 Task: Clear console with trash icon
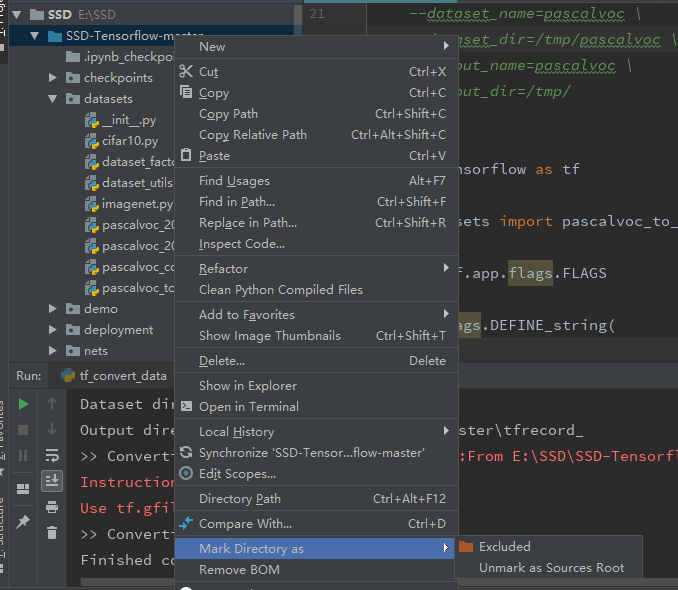point(52,532)
